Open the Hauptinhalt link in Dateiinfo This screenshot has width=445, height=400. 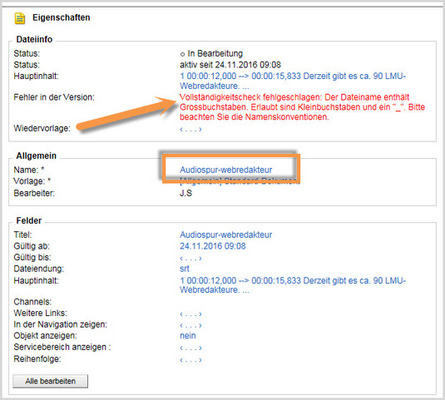(x=293, y=81)
